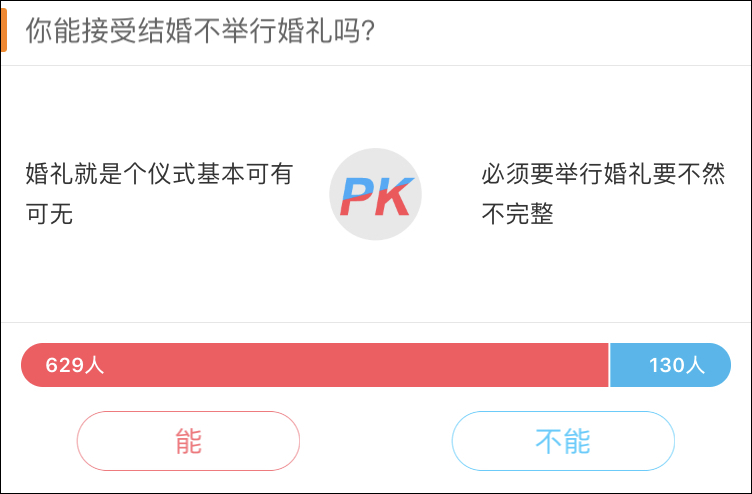Click the 130人 vote count label
The height and width of the screenshot is (494, 752).
[677, 365]
